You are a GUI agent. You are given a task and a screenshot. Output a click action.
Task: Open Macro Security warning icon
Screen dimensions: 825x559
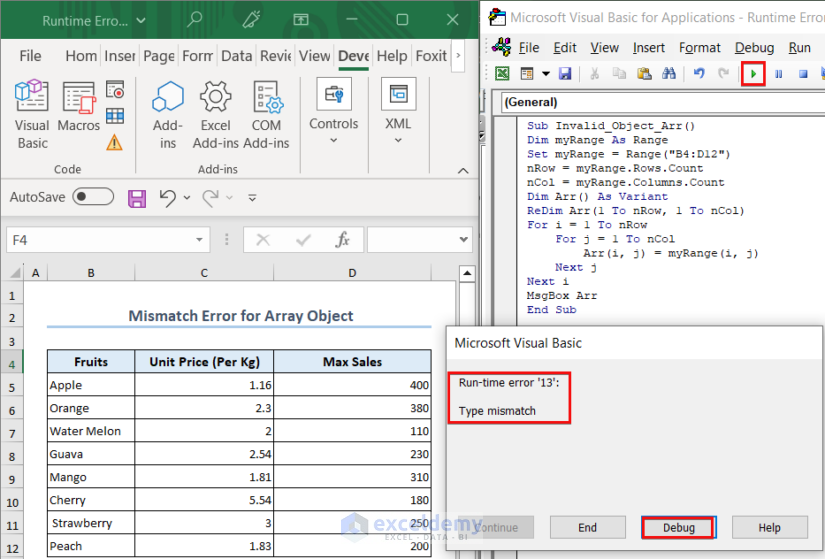tap(114, 142)
